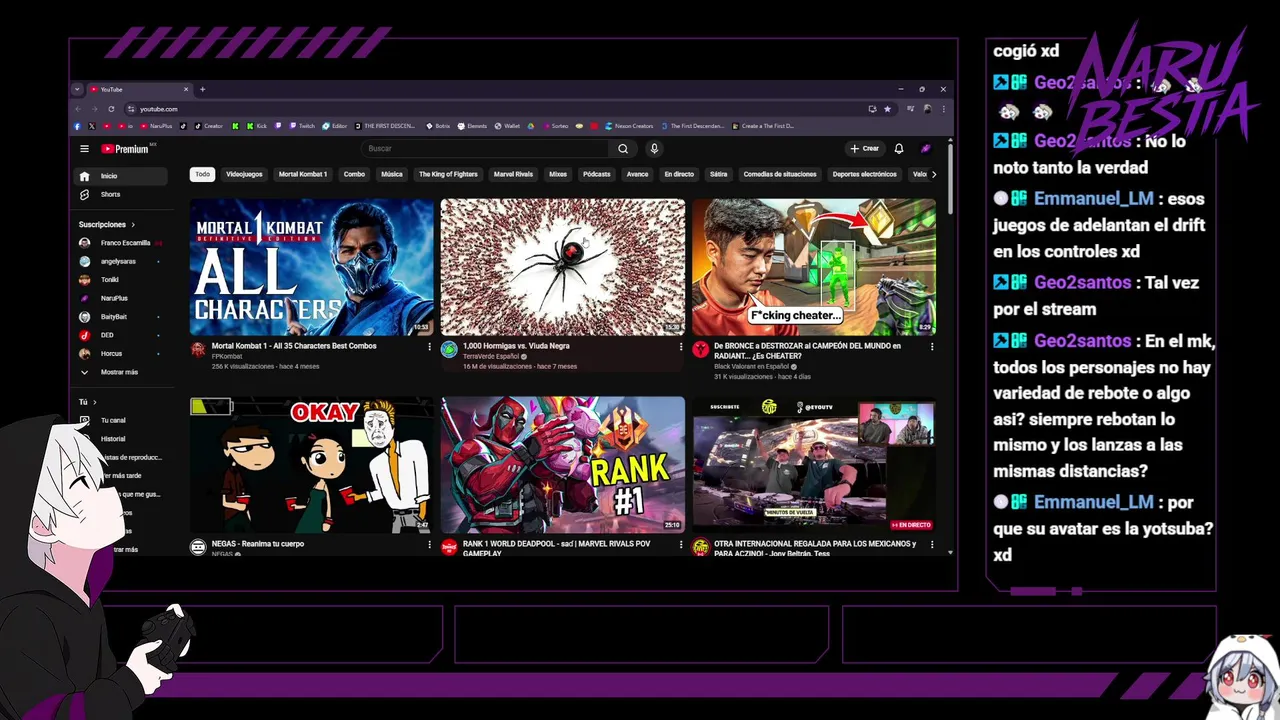Open new browser tab with plus
The width and height of the screenshot is (1280, 720).
pos(202,89)
